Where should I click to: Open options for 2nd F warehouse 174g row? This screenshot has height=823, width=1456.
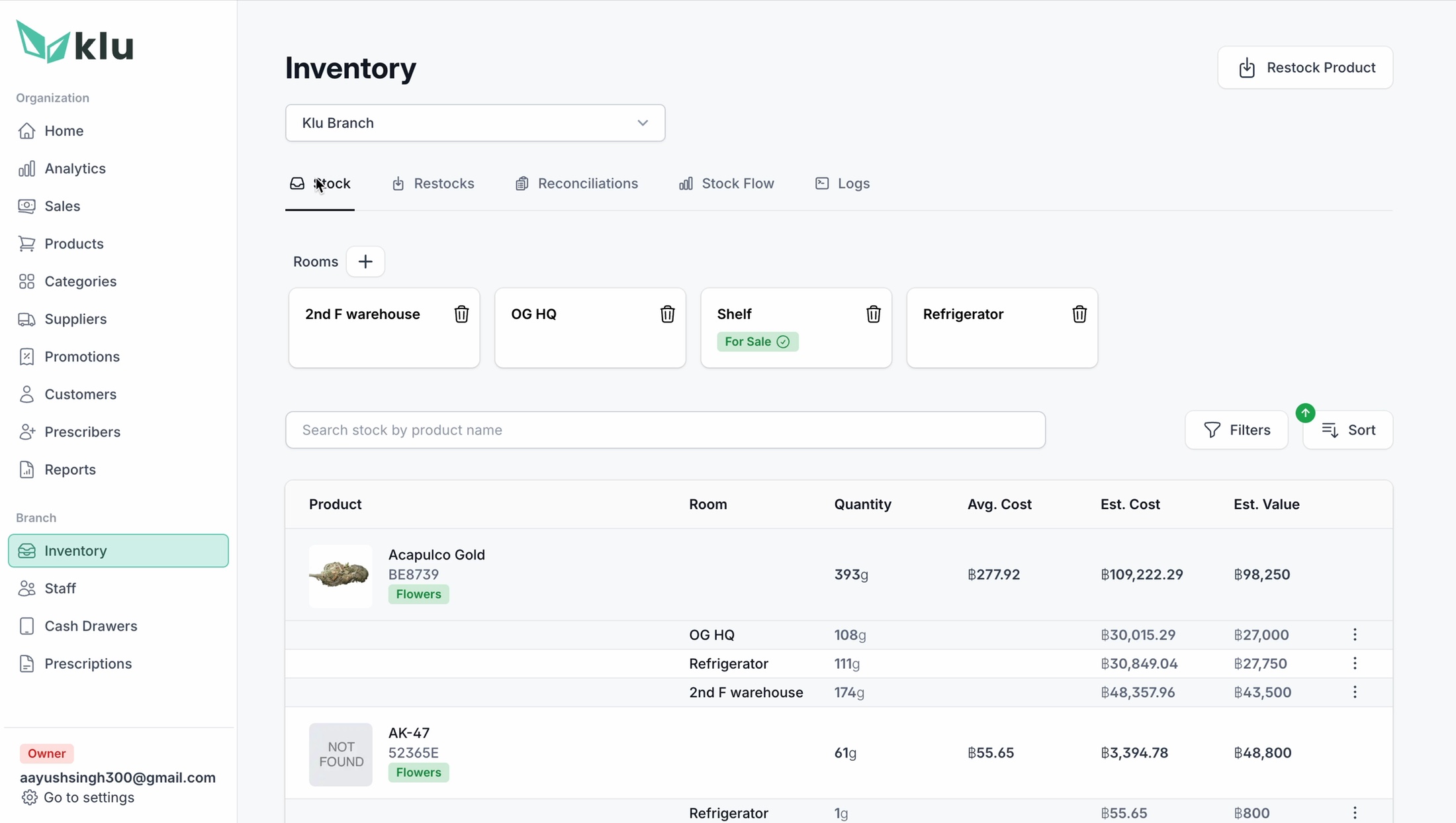click(1355, 692)
